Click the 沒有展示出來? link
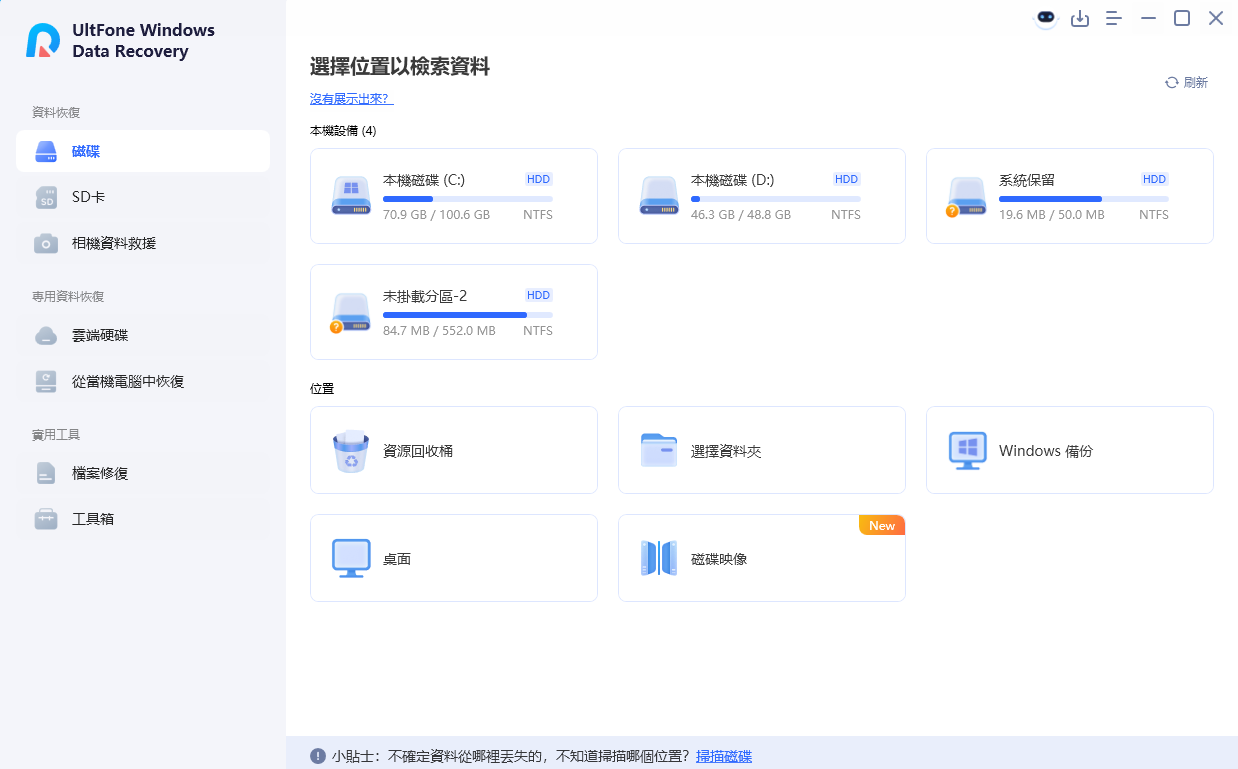 pyautogui.click(x=352, y=99)
